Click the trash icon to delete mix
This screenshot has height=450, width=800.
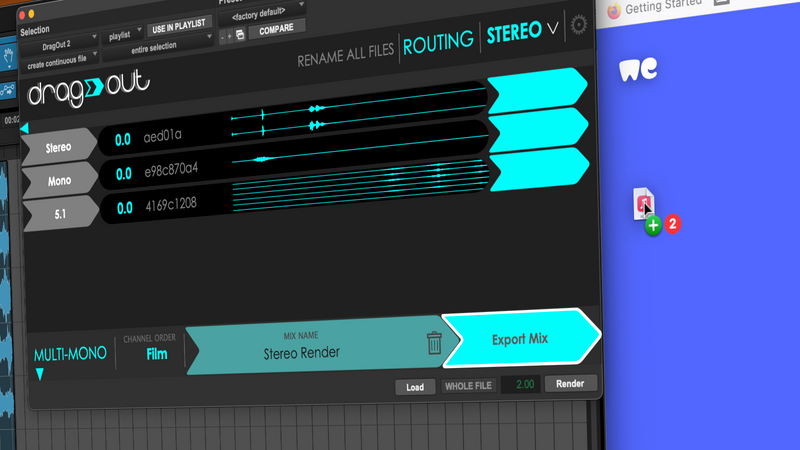[434, 342]
